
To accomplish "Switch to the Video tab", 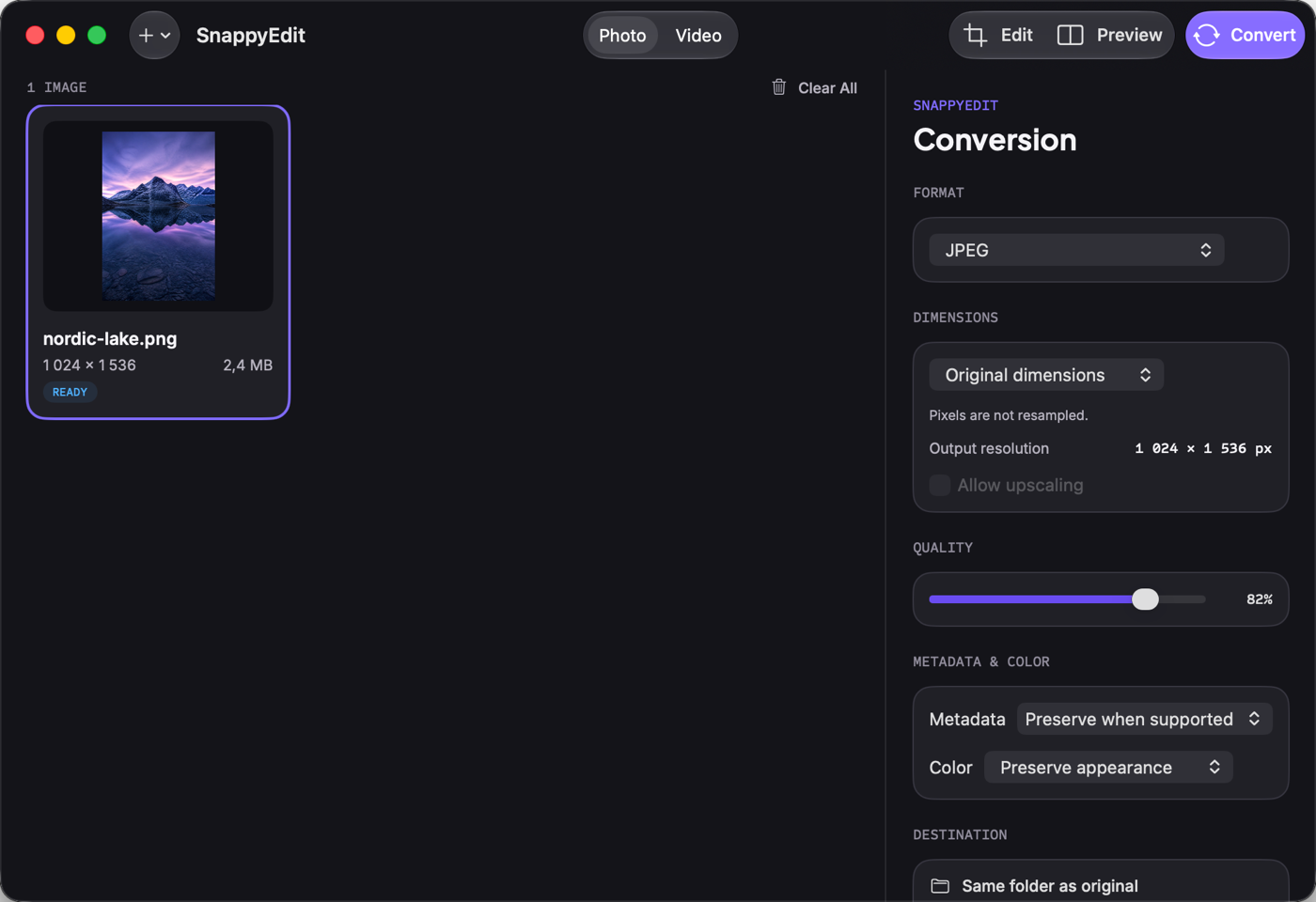I will tap(698, 36).
